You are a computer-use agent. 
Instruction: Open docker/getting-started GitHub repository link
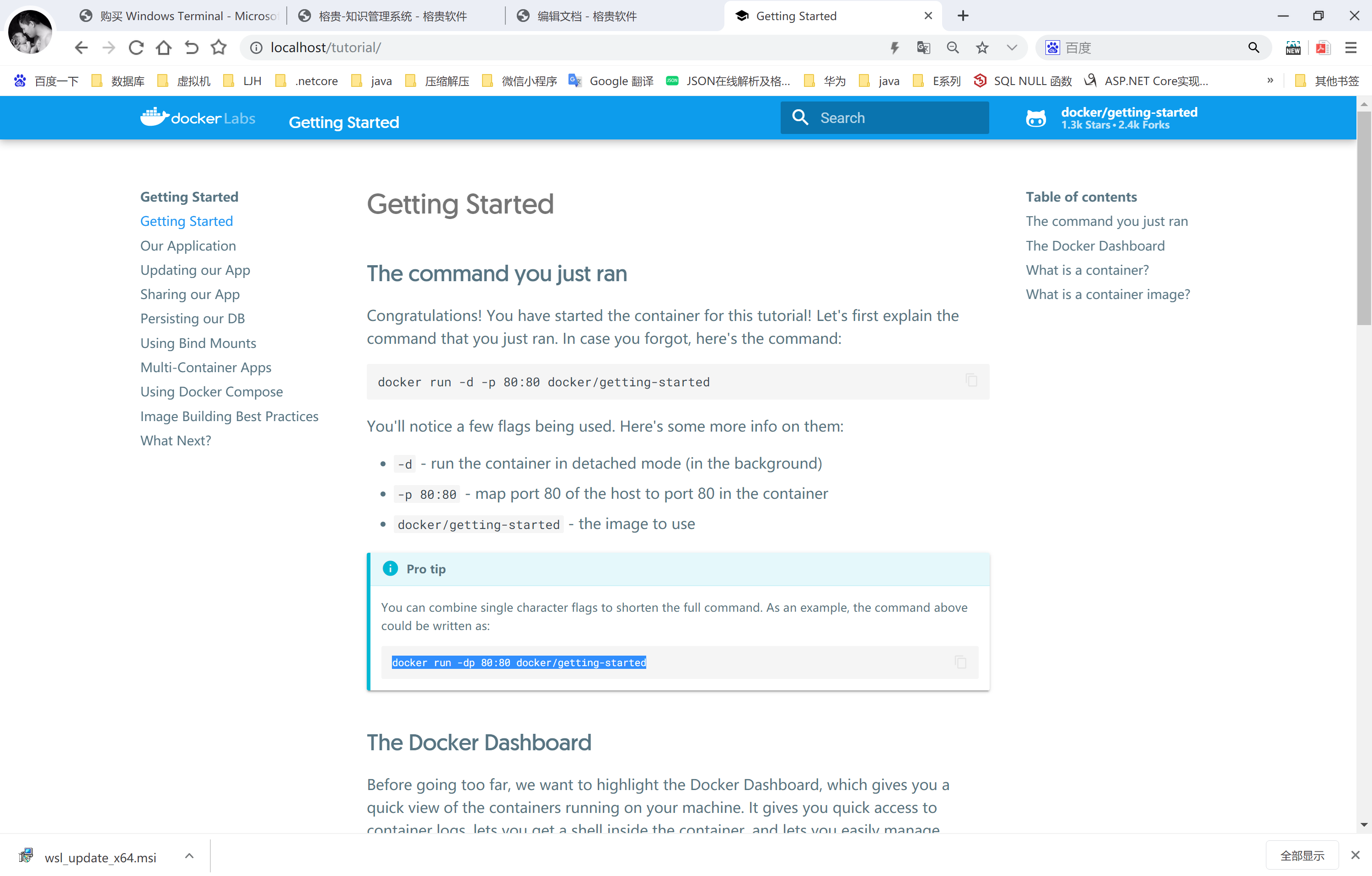[1112, 118]
